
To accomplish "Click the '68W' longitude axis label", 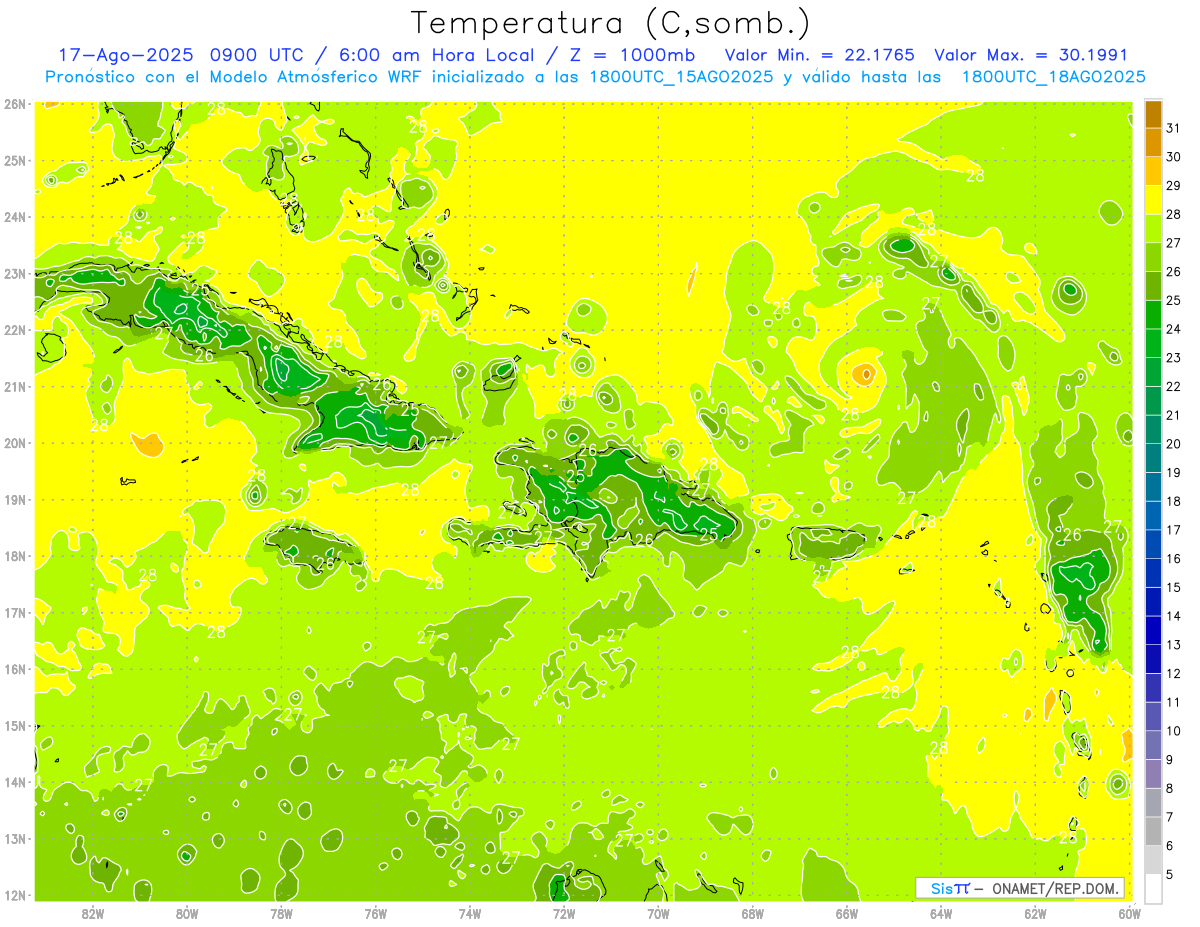I will 752,913.
